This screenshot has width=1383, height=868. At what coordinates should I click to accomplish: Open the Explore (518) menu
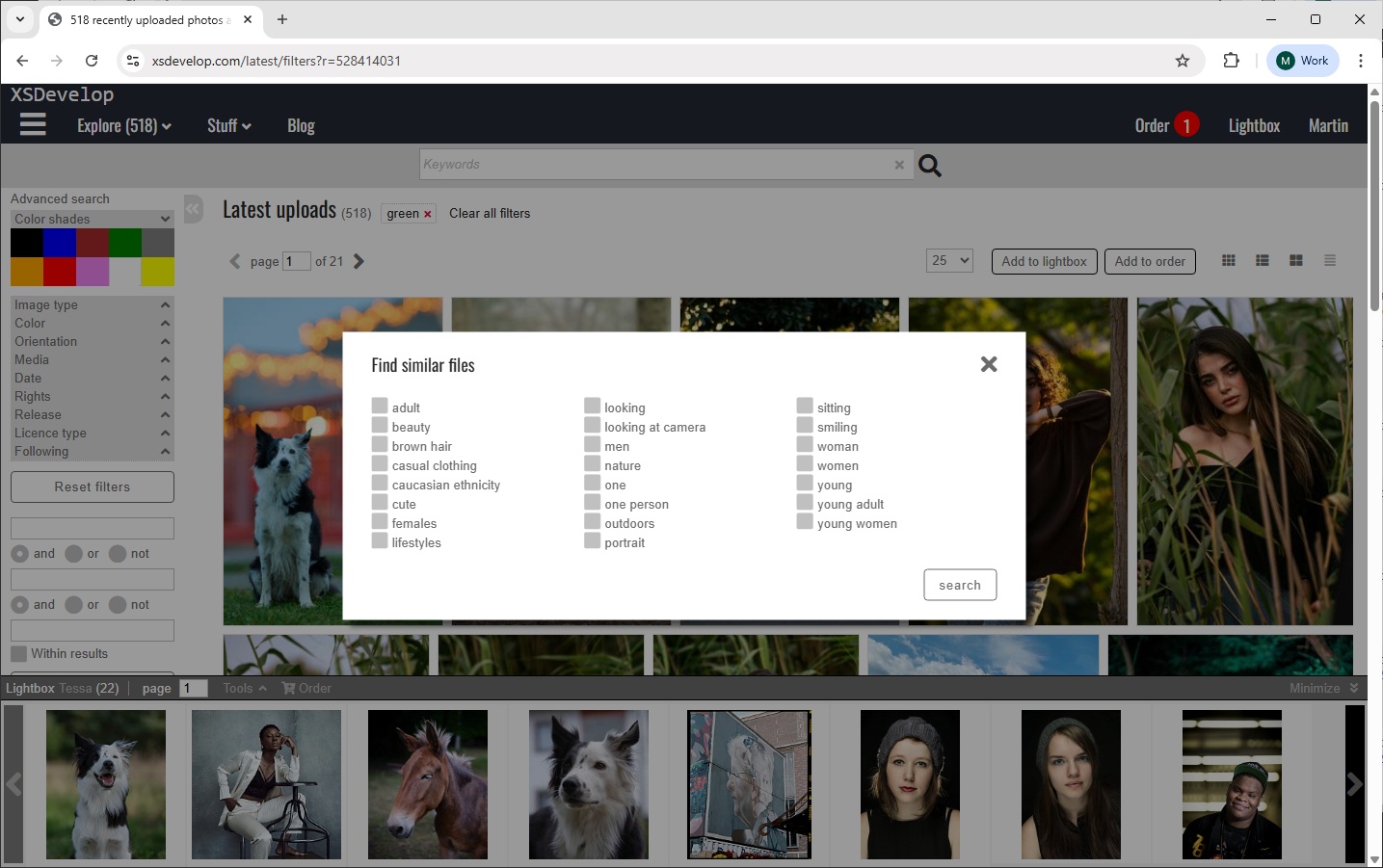pos(123,126)
